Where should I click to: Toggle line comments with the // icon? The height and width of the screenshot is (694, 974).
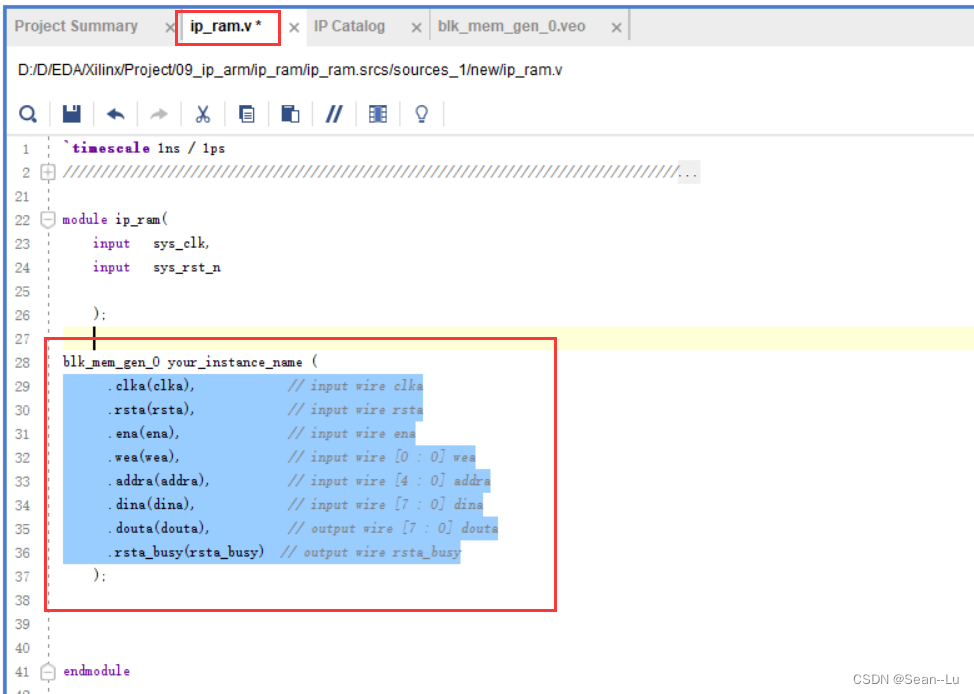coord(334,114)
